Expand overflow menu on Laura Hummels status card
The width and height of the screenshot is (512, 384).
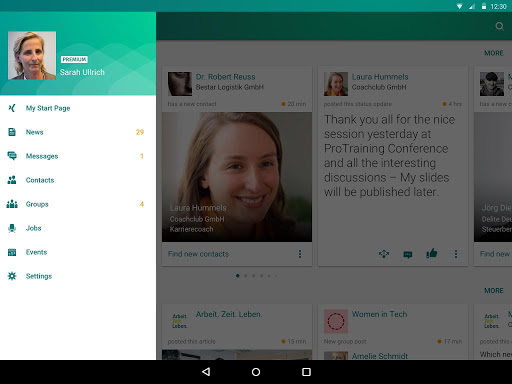[x=456, y=254]
